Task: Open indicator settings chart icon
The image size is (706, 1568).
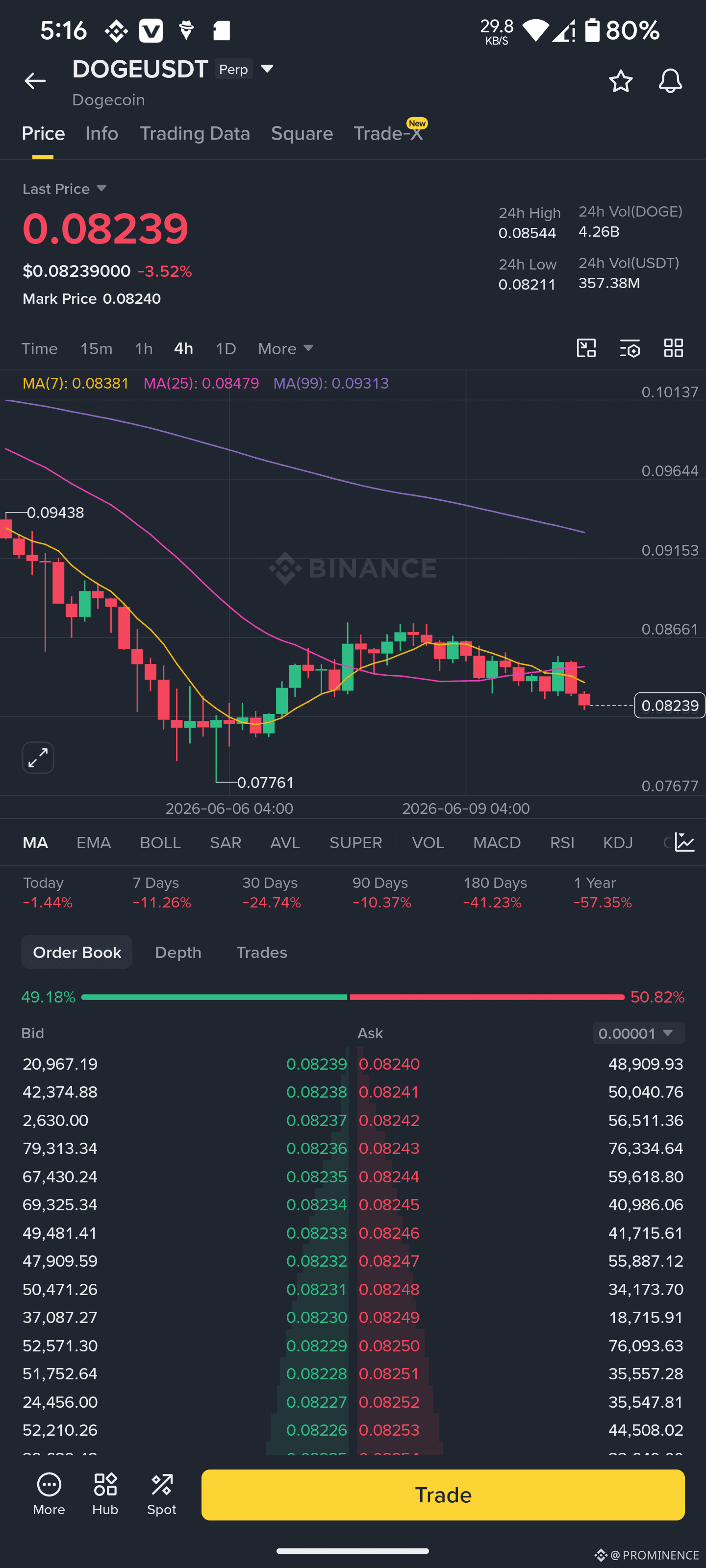Action: 685,842
